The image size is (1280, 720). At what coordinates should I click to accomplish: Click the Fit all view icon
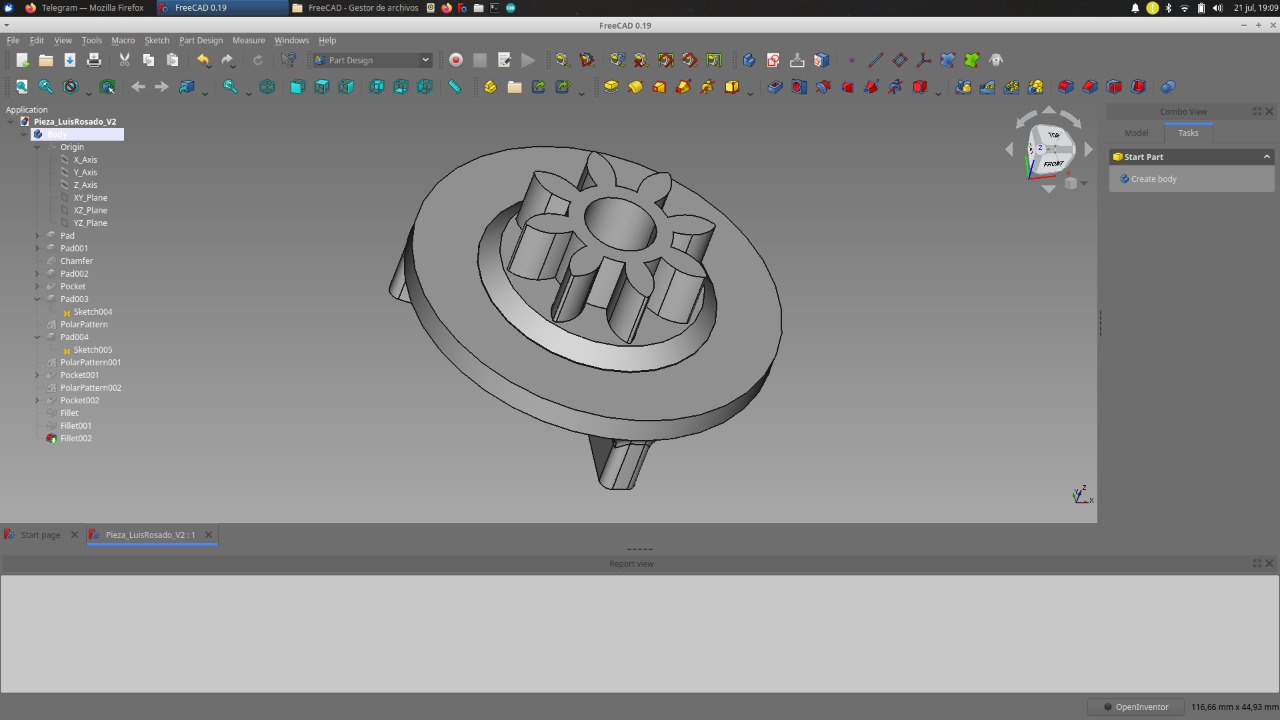22,87
